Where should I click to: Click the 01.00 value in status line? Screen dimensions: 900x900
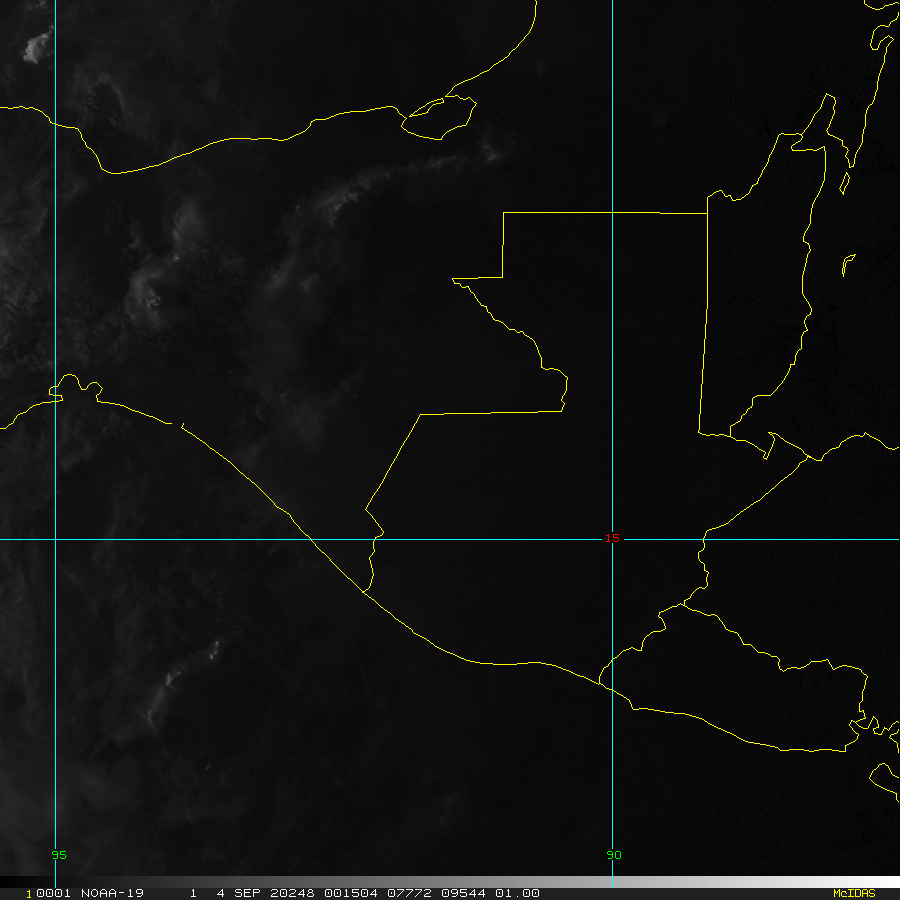click(520, 893)
